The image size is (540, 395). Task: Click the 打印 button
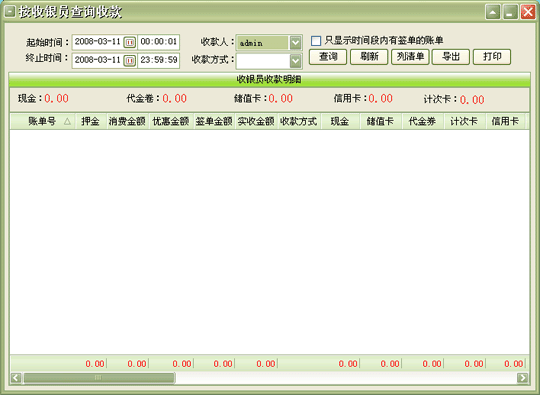pos(492,57)
